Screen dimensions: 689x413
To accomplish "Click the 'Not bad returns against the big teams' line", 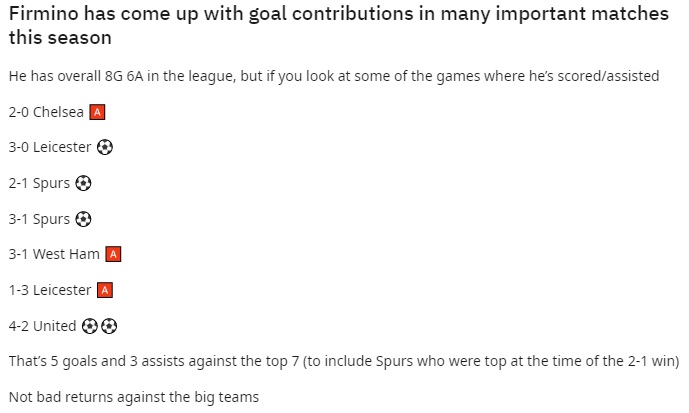I will coord(134,397).
